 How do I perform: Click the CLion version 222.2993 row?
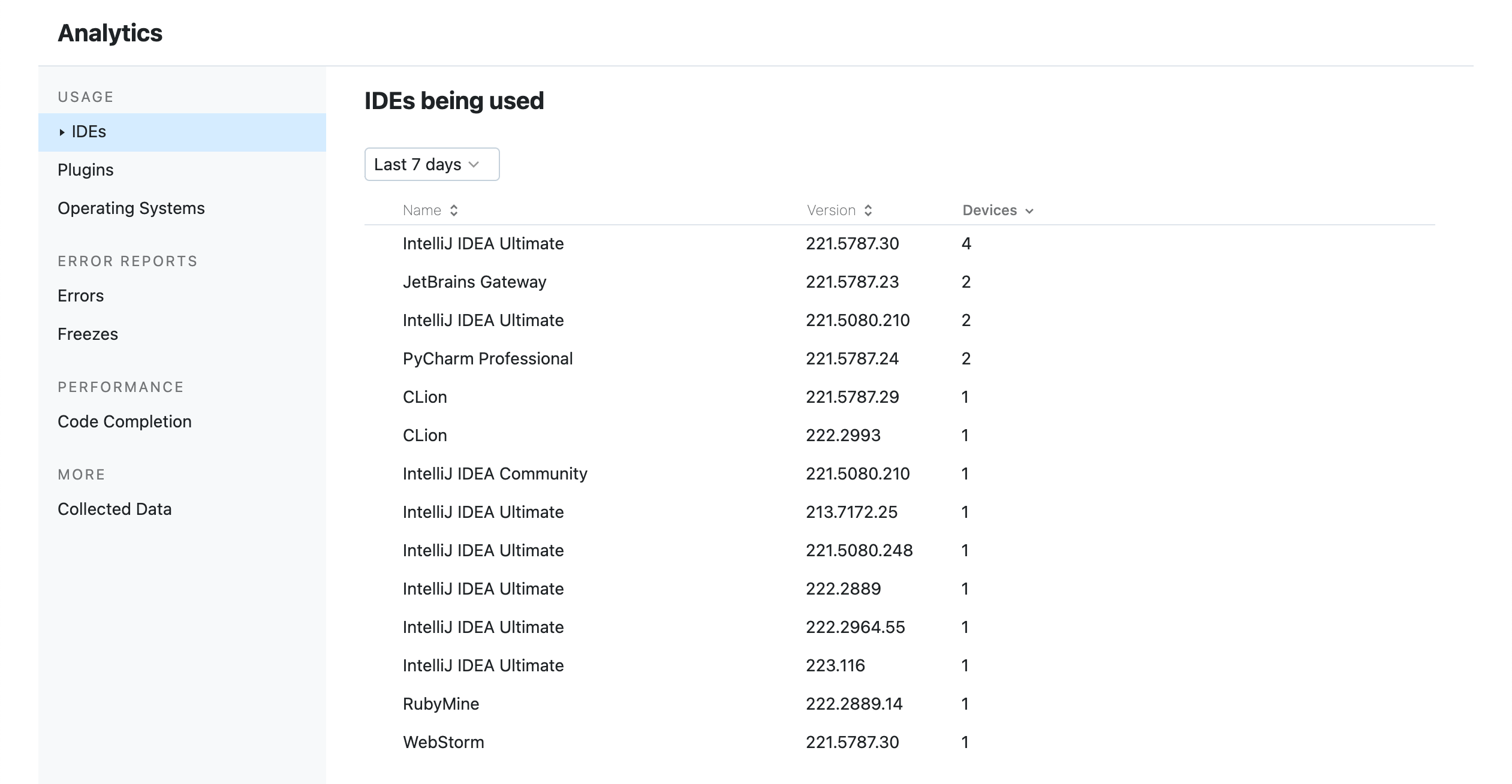click(x=424, y=435)
